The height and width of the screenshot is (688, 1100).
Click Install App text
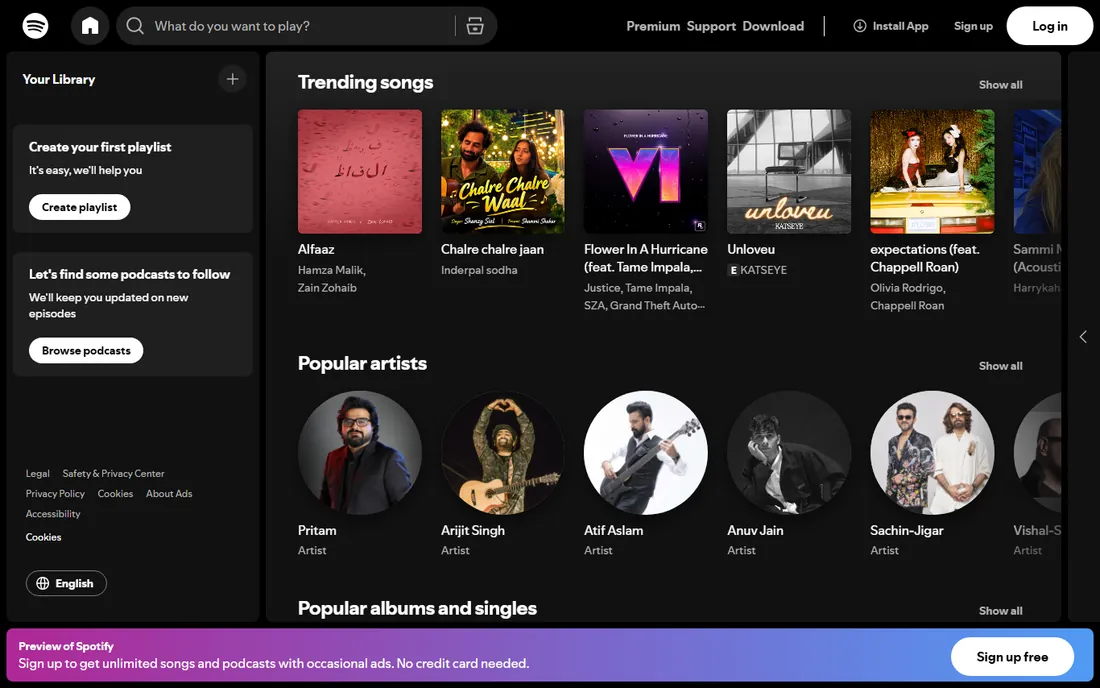tap(900, 26)
